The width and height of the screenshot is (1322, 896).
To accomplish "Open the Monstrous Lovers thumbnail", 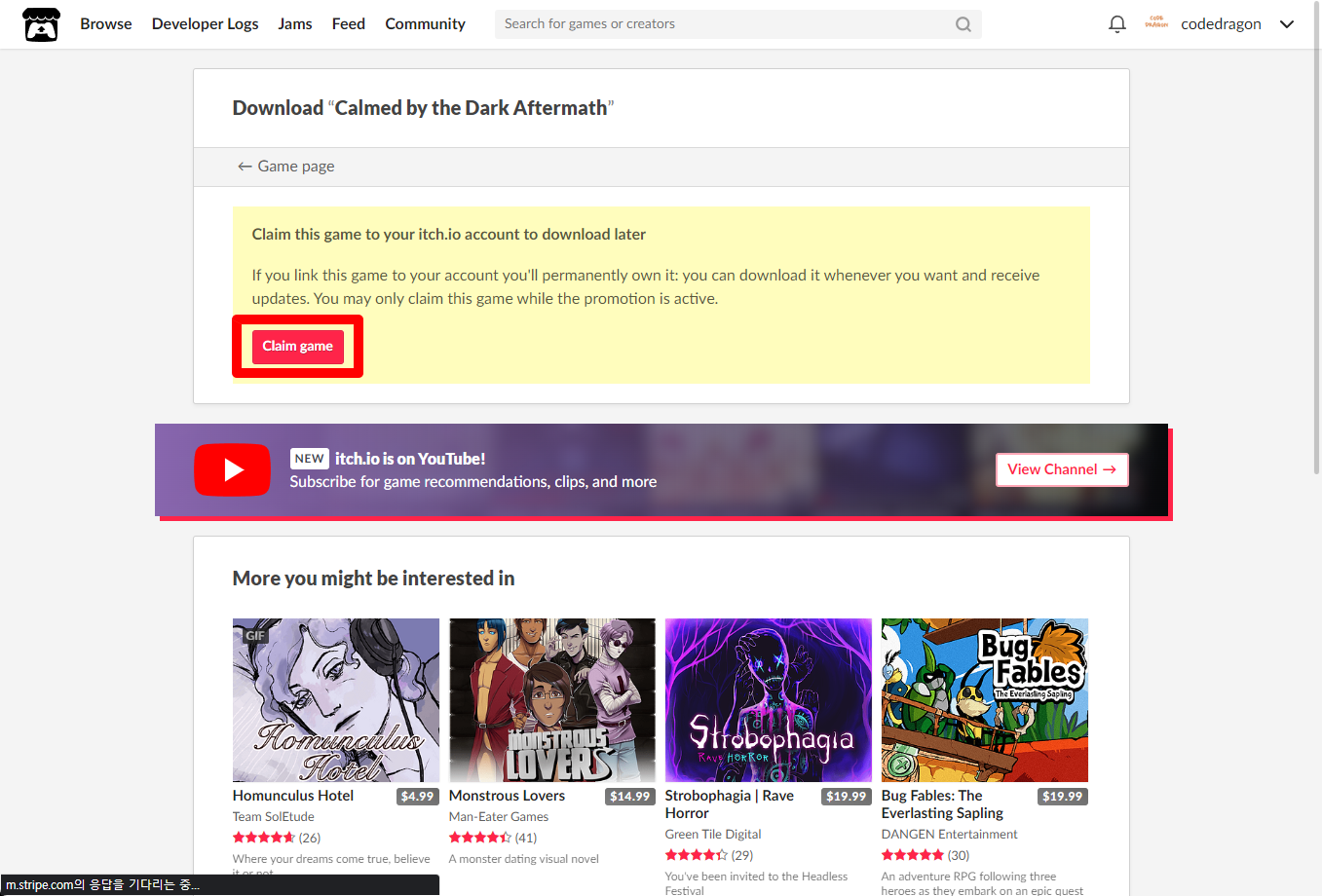I will pos(552,700).
